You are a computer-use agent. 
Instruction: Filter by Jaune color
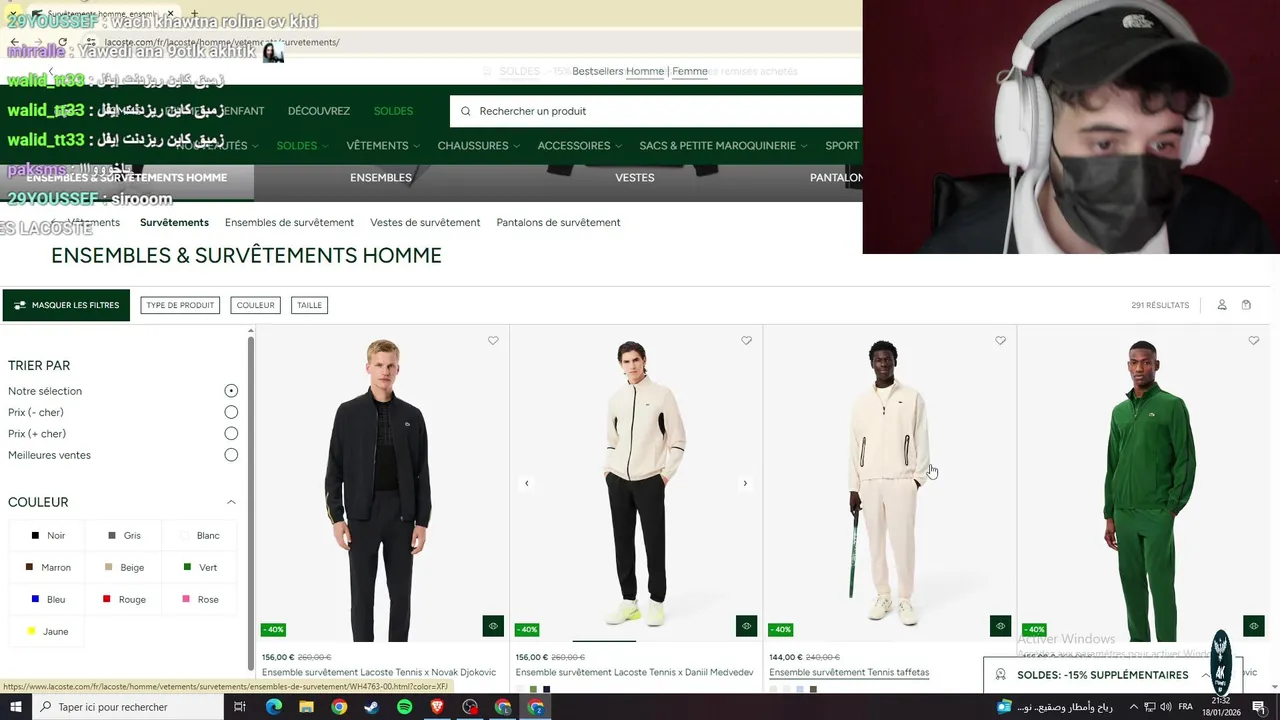coord(47,632)
